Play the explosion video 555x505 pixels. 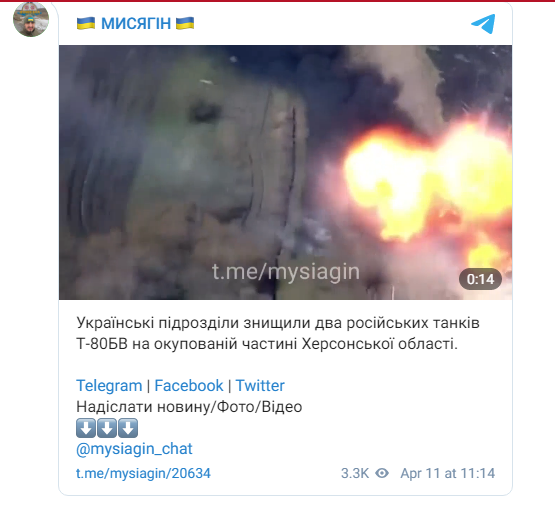click(x=285, y=172)
